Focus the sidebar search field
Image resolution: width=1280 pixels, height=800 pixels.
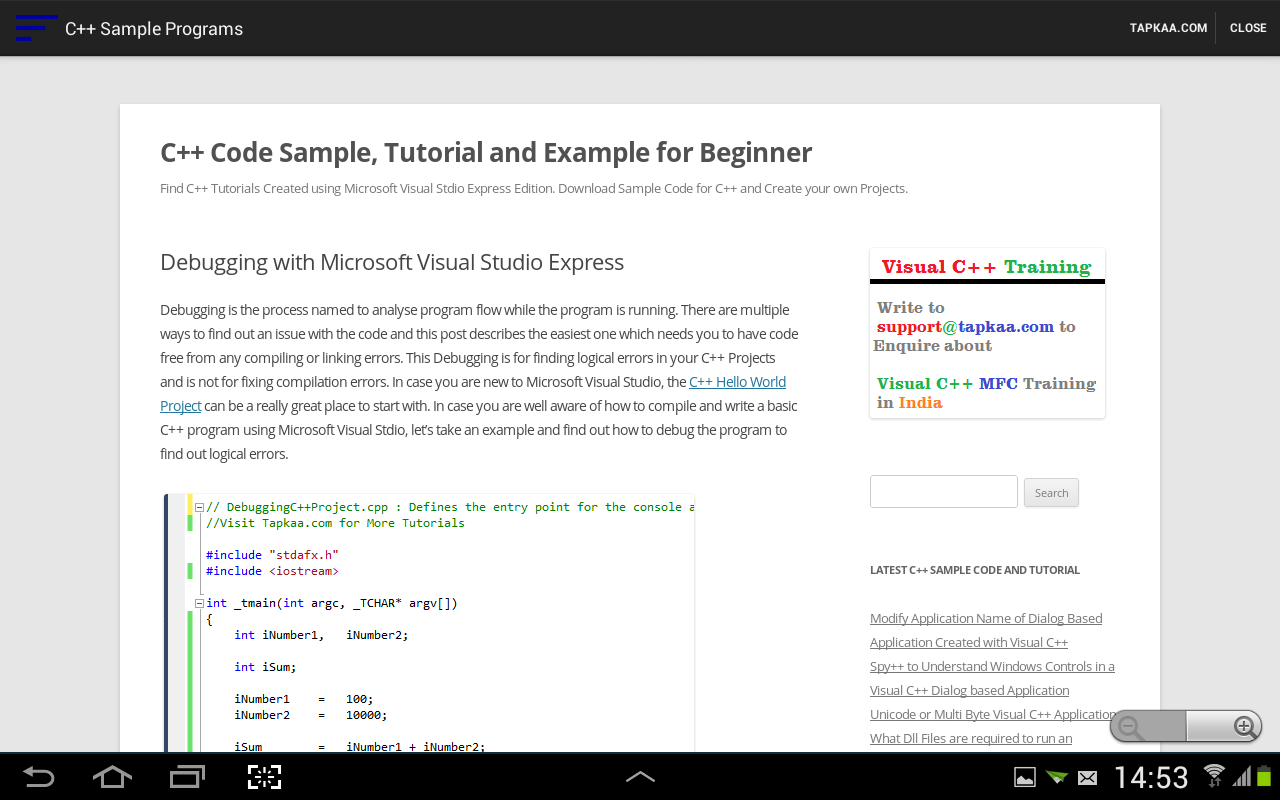click(x=944, y=492)
